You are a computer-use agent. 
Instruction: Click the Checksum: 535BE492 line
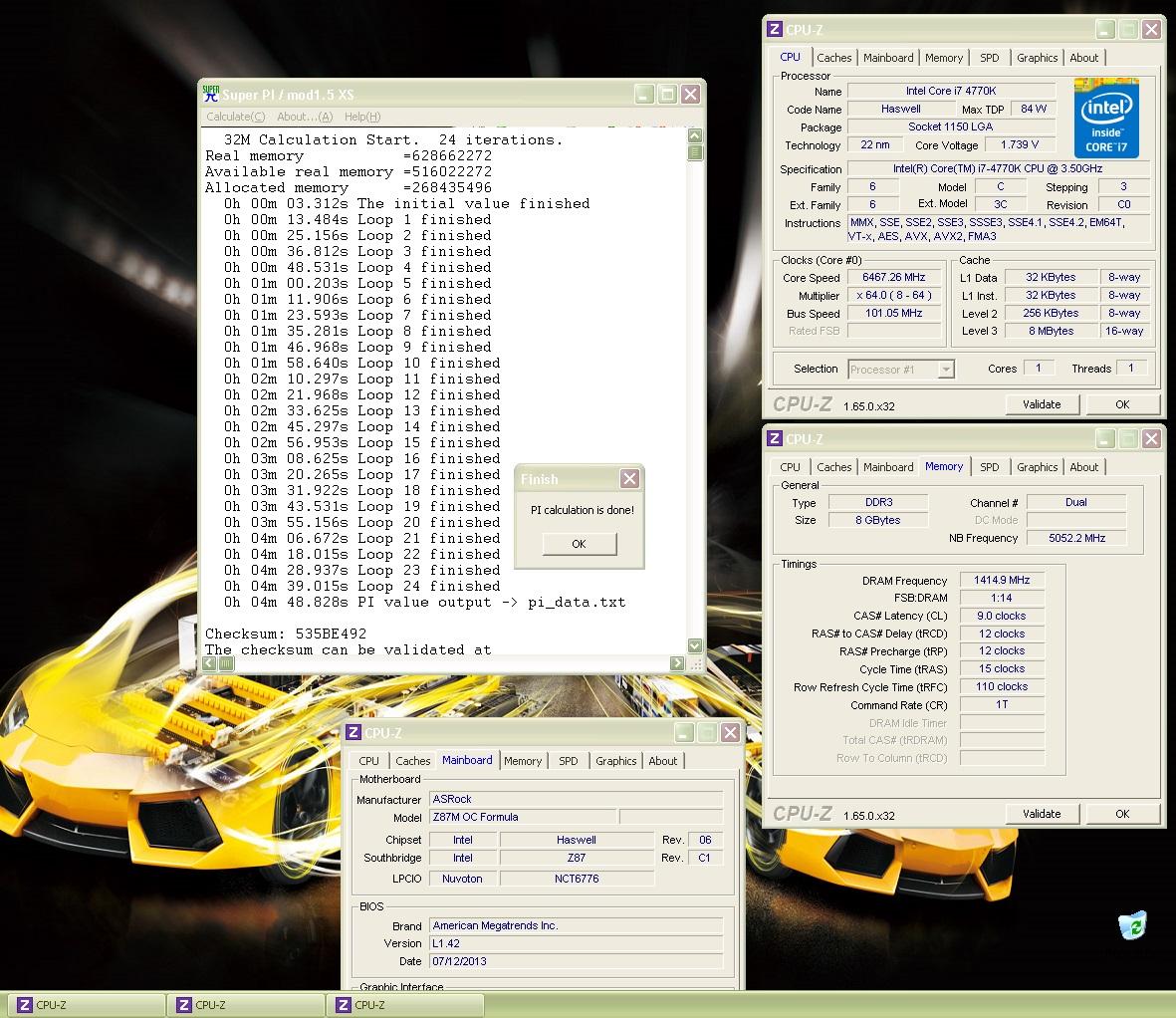click(x=286, y=634)
